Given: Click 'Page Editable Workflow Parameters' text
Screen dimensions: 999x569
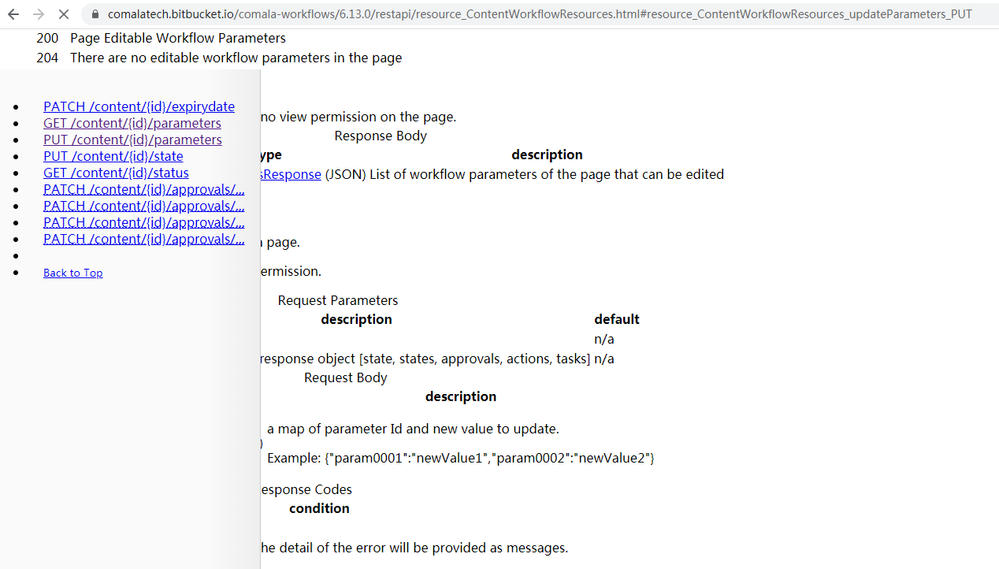Looking at the screenshot, I should [x=178, y=38].
